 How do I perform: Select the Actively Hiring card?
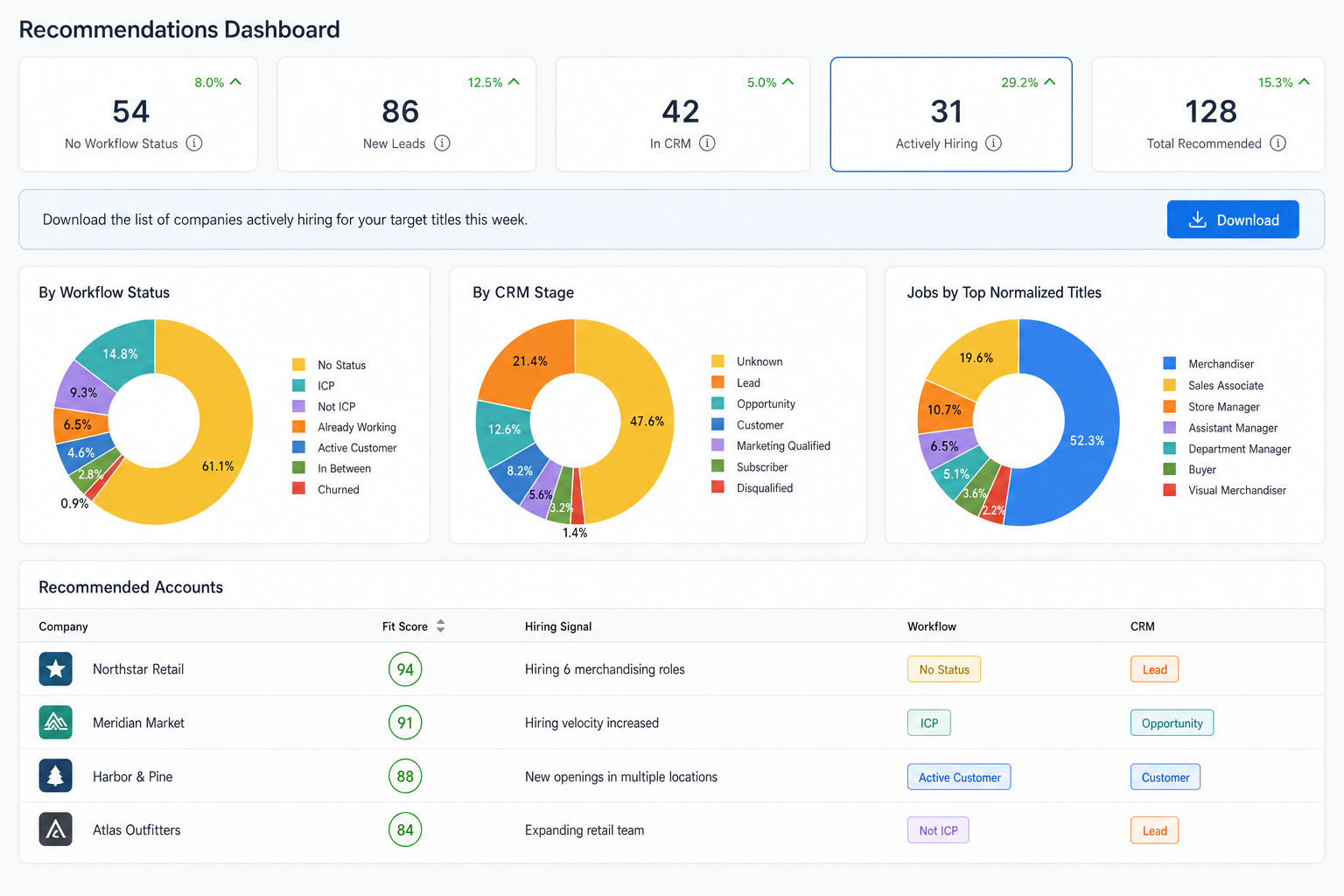click(951, 115)
